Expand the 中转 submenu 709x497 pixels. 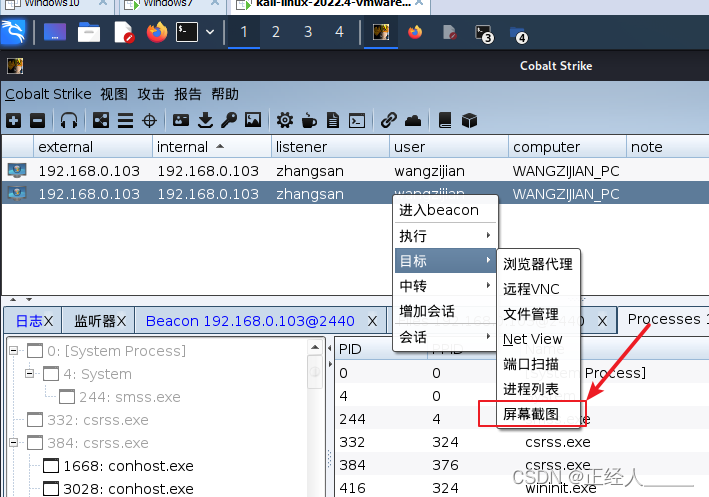(445, 286)
